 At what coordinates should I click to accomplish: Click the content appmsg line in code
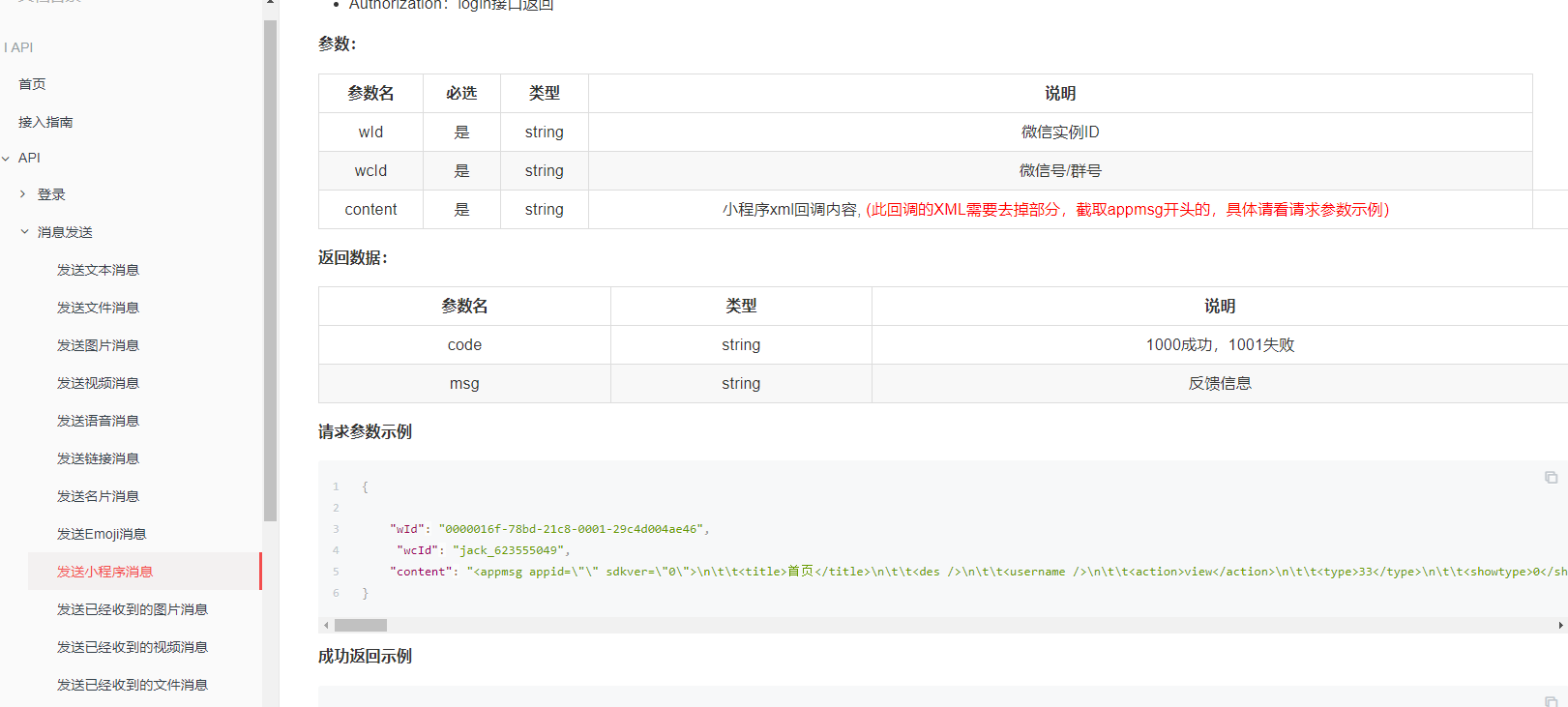(978, 572)
